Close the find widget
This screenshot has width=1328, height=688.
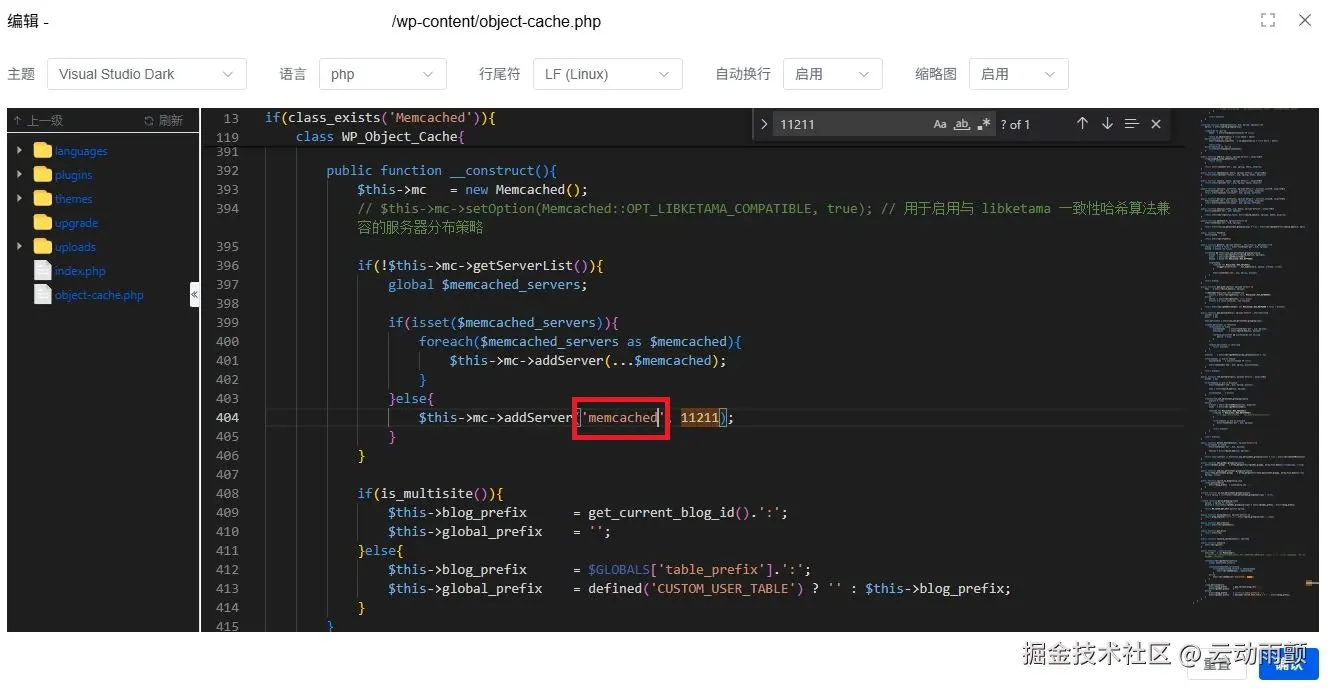coord(1156,124)
